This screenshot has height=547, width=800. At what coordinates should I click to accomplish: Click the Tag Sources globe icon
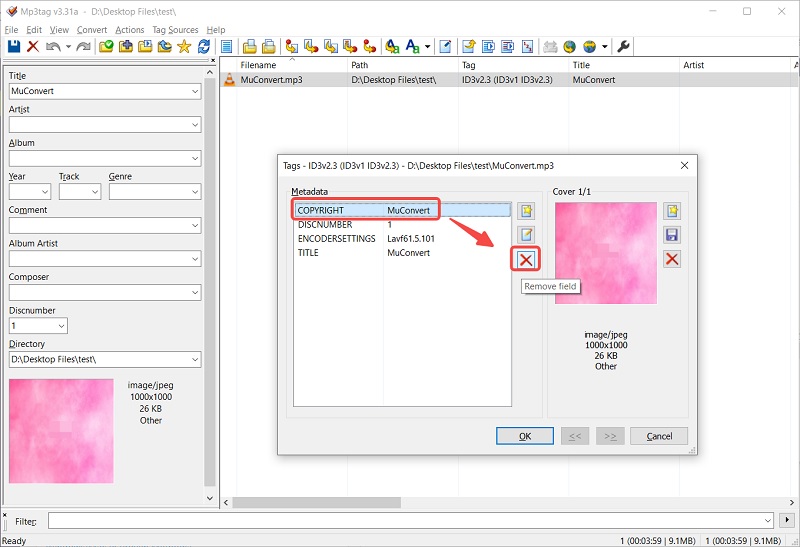589,46
